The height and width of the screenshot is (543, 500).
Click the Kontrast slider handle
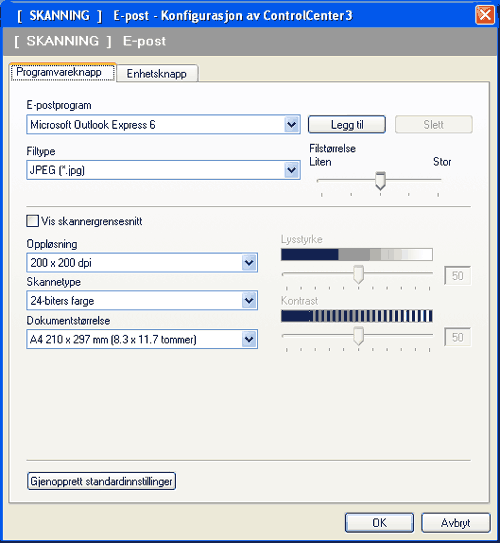358,336
